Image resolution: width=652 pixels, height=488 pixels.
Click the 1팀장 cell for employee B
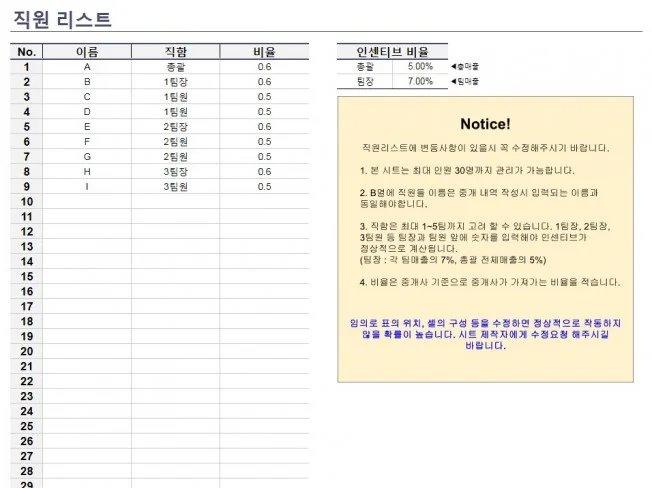[x=175, y=82]
